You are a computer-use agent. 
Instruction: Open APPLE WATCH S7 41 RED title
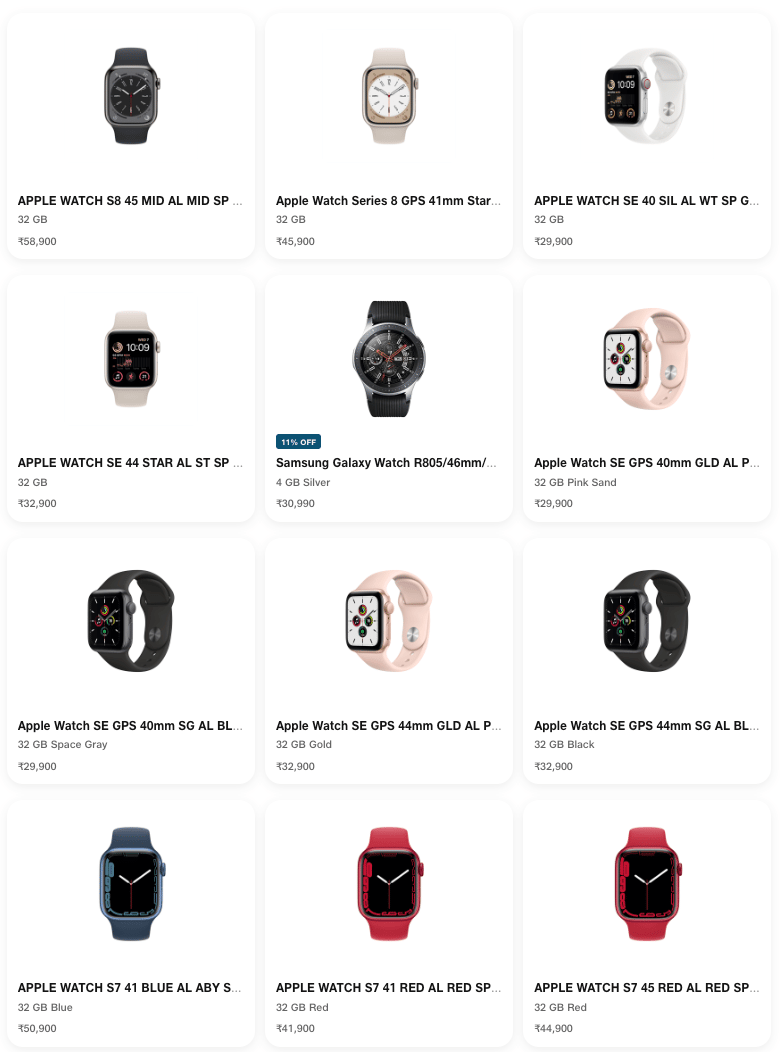point(388,988)
